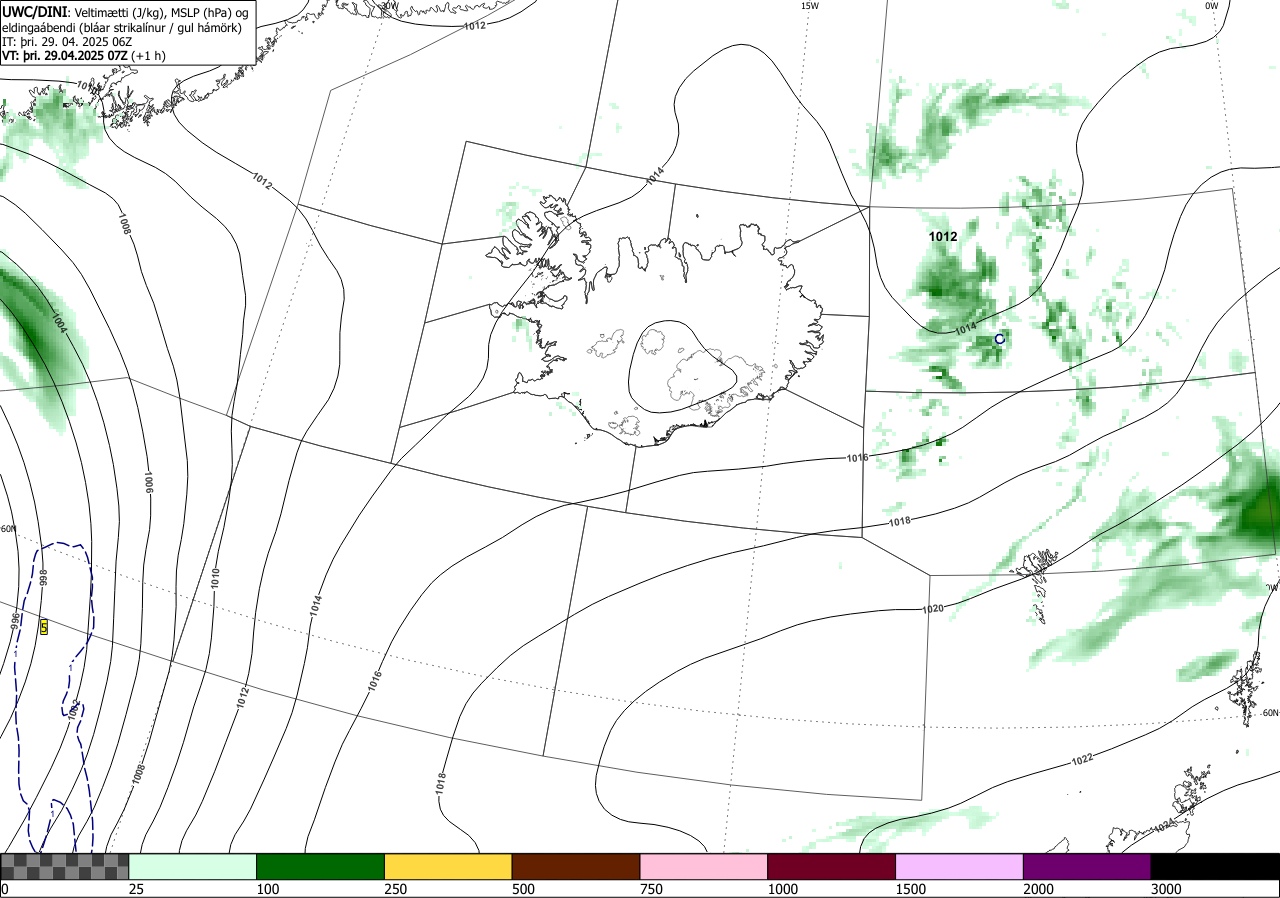Select the purple 2000–3000 legend swatch

pyautogui.click(x=1087, y=866)
